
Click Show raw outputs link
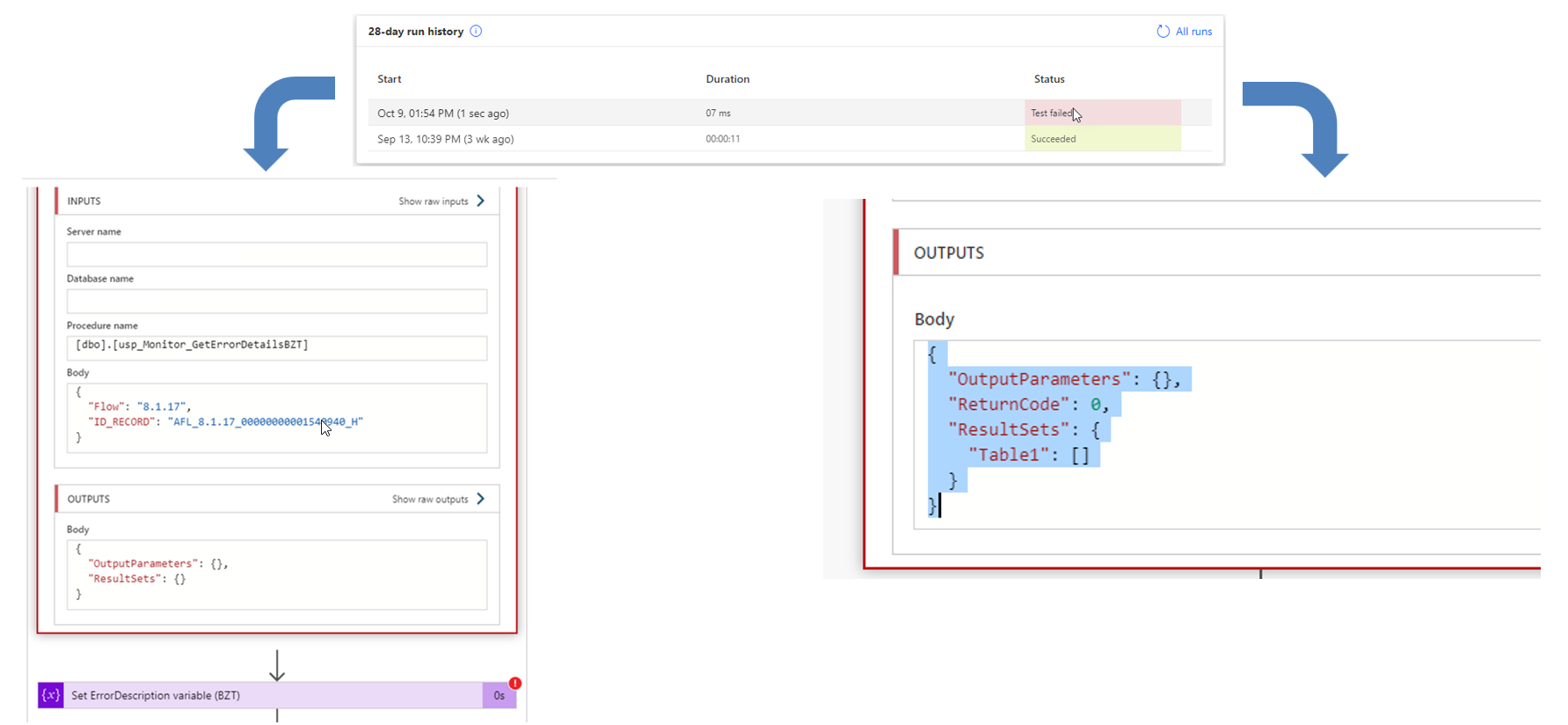click(x=430, y=499)
